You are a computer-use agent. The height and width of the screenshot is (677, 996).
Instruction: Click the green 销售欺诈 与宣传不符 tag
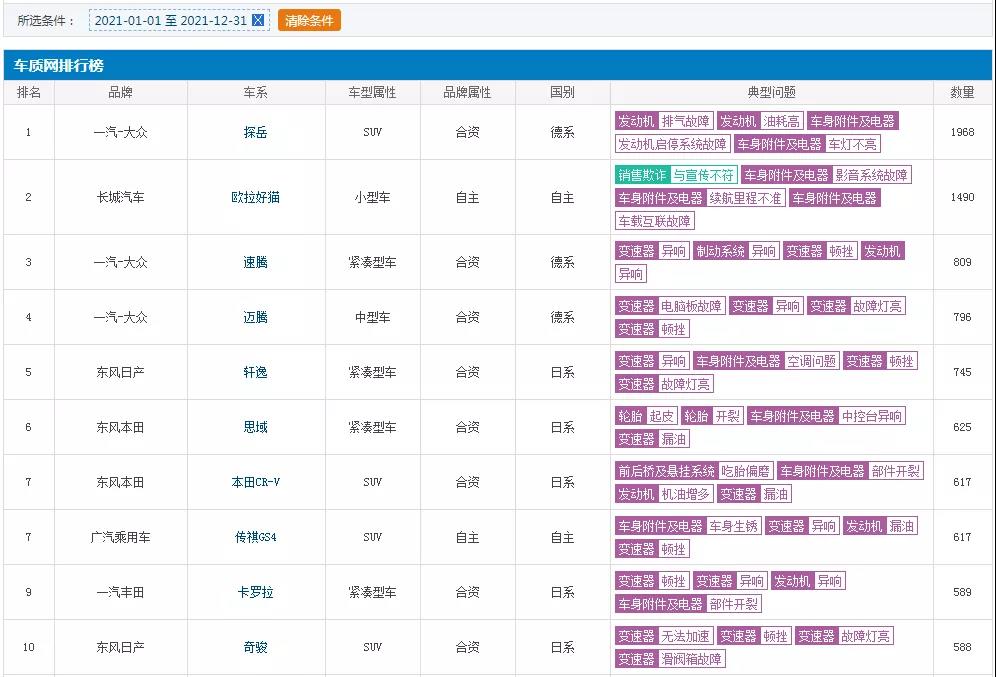pyautogui.click(x=676, y=175)
